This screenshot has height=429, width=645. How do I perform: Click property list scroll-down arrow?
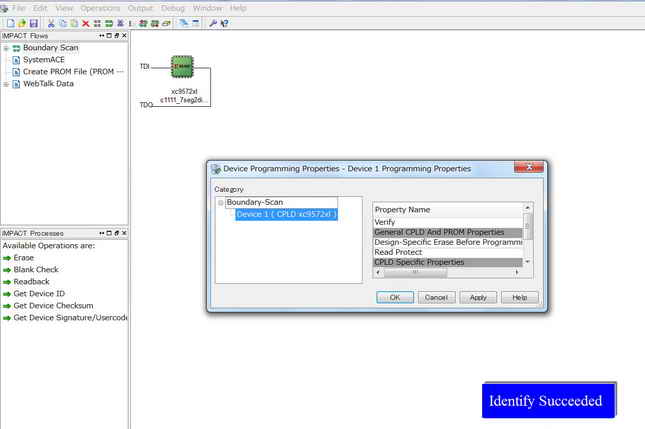(527, 262)
